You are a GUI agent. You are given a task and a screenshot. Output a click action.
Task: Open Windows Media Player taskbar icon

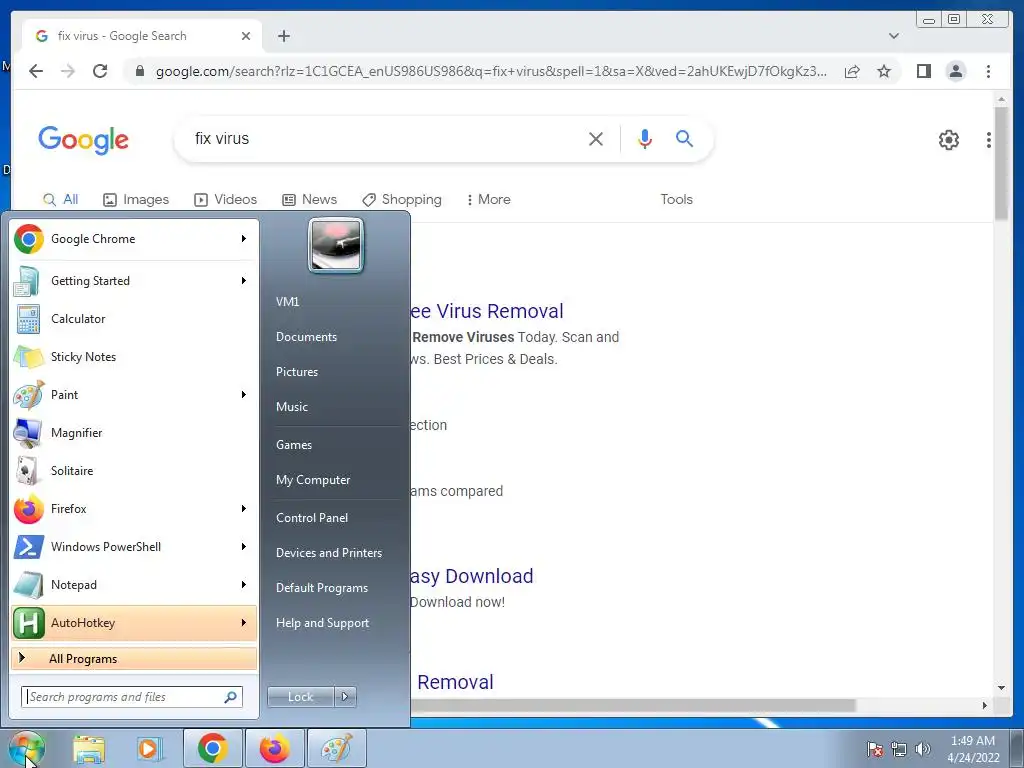[x=149, y=749]
